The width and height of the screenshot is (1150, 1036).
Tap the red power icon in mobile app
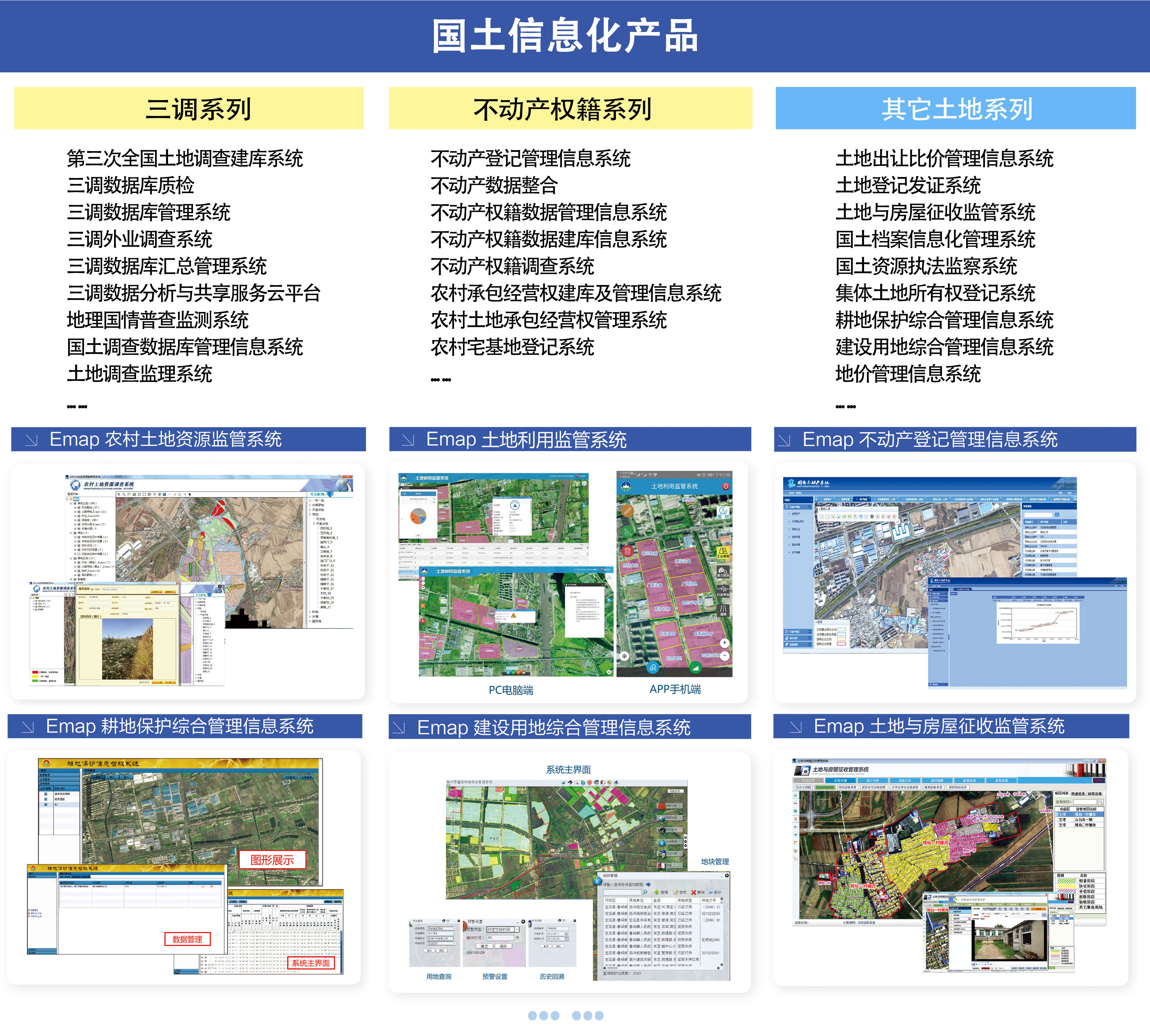(726, 487)
